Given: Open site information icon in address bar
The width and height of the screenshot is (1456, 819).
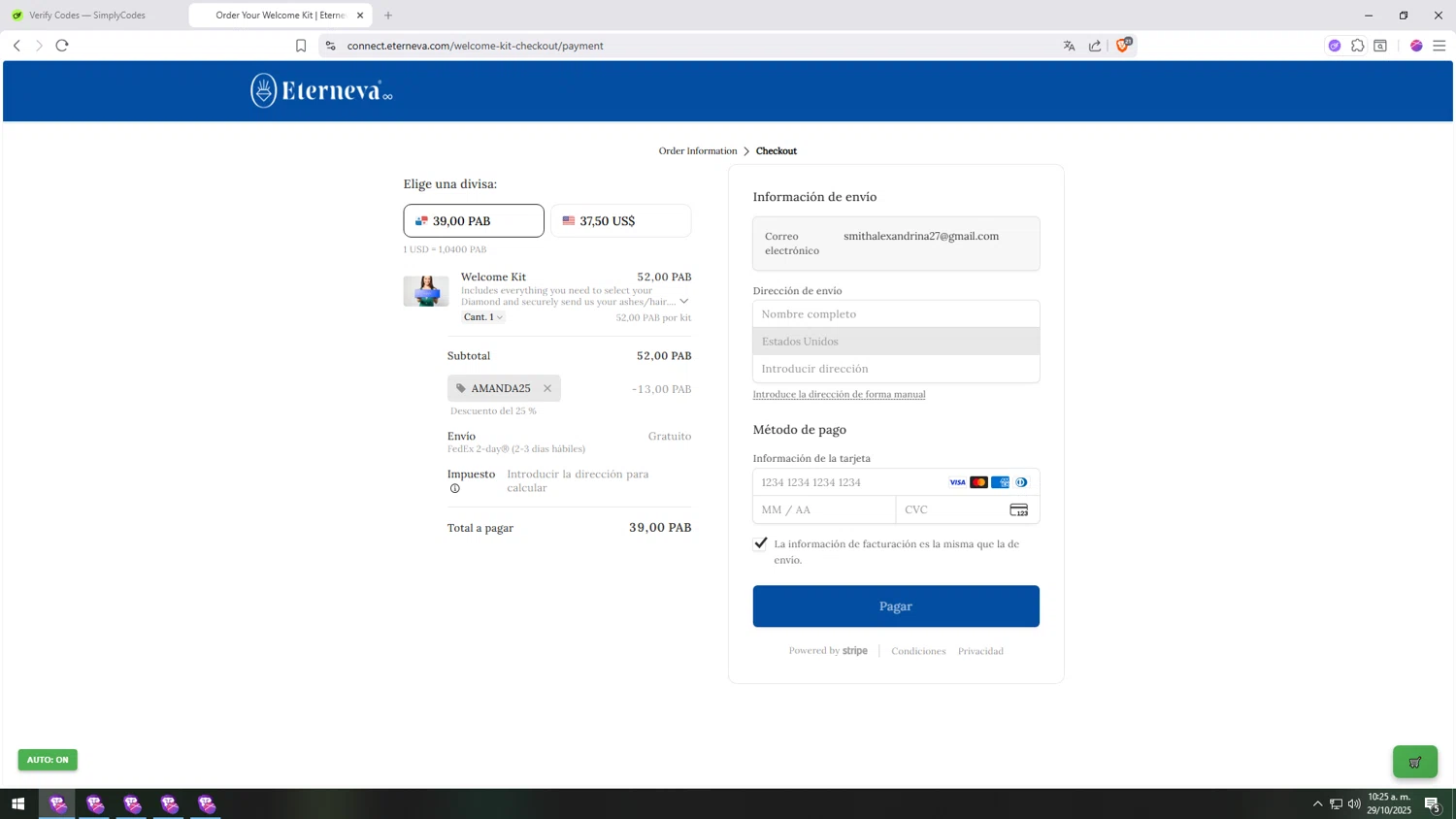Looking at the screenshot, I should click(330, 46).
